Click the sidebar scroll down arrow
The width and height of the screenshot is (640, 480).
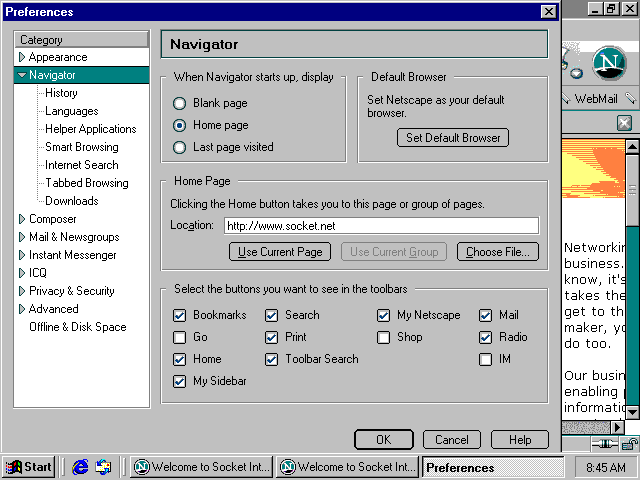pos(632,412)
